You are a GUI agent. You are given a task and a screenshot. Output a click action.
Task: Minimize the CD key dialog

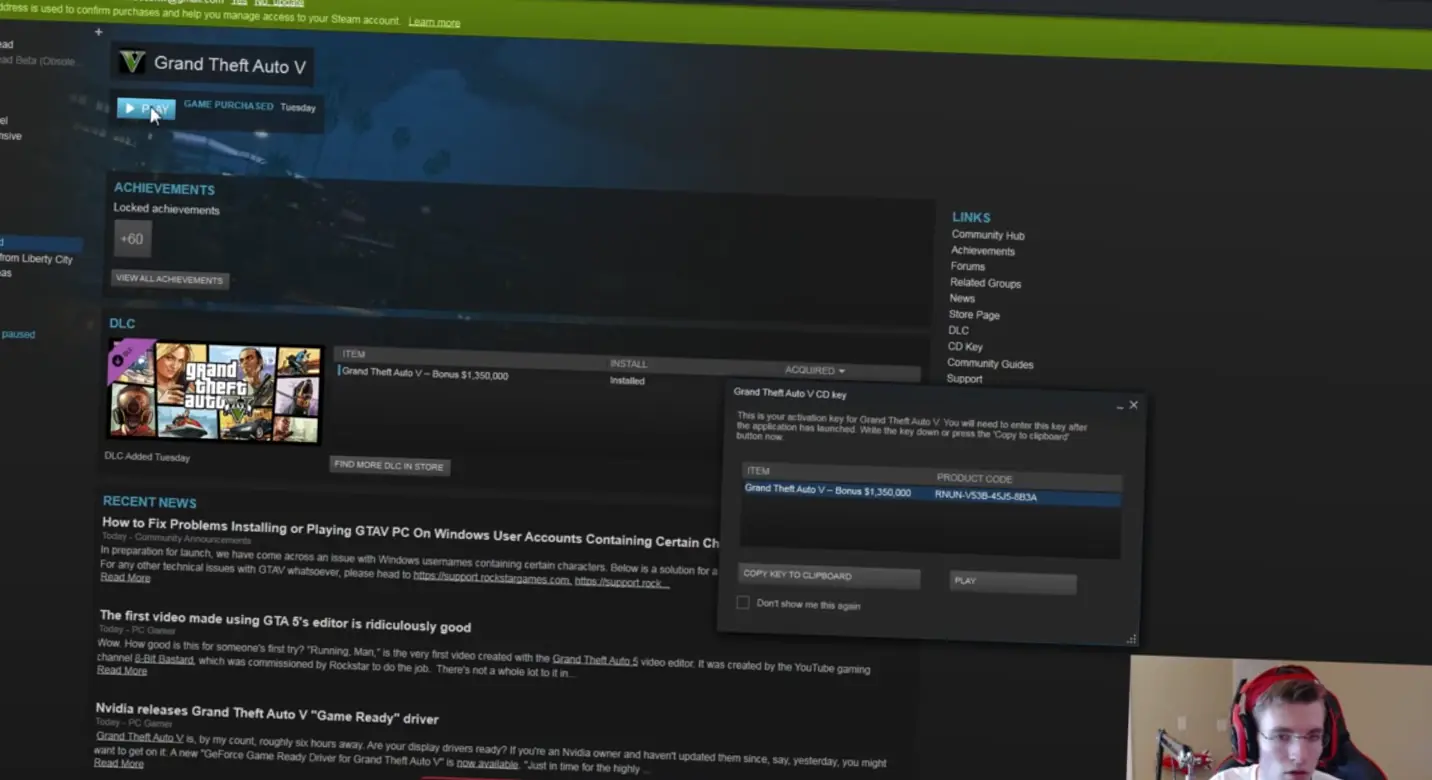(1119, 408)
